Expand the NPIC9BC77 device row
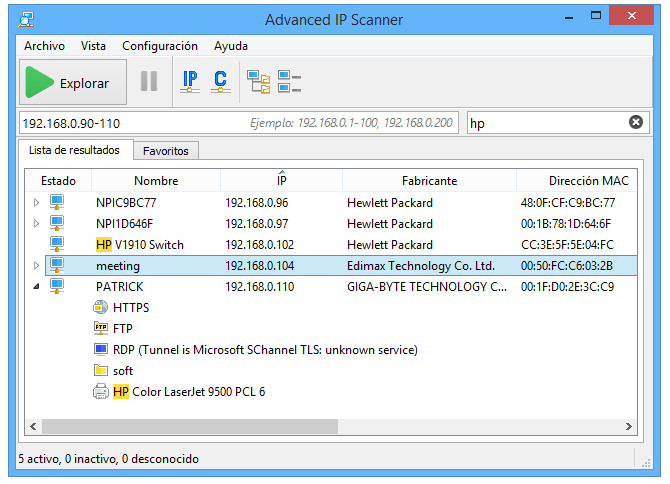670x484 pixels. coord(36,202)
